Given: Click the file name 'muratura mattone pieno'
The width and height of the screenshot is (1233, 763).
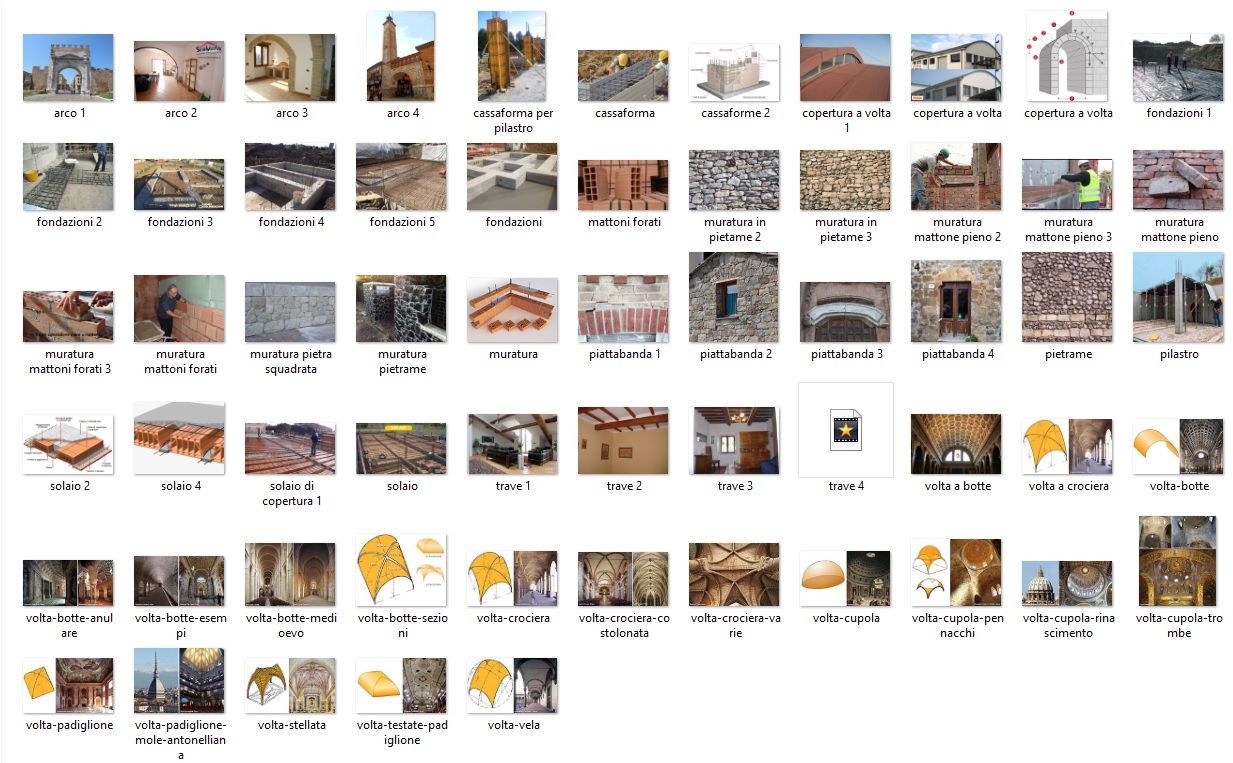Looking at the screenshot, I should pos(1179,229).
